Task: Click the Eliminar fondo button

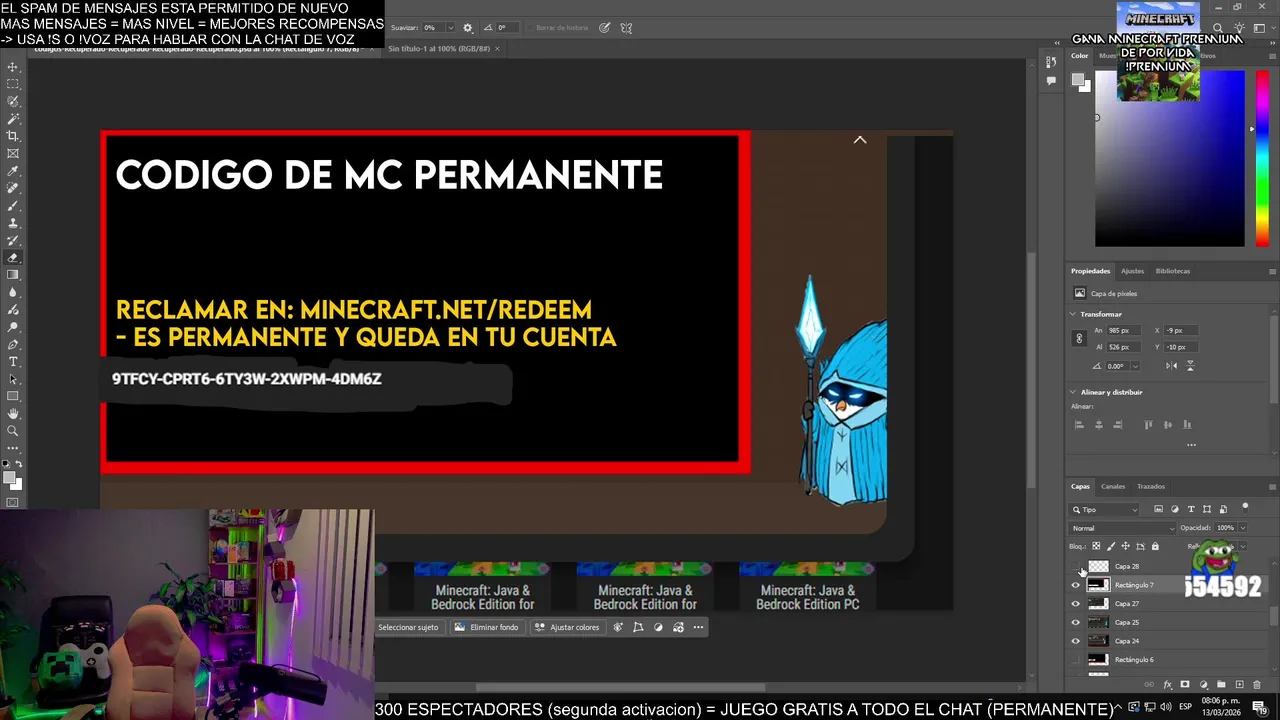Action: pos(486,627)
